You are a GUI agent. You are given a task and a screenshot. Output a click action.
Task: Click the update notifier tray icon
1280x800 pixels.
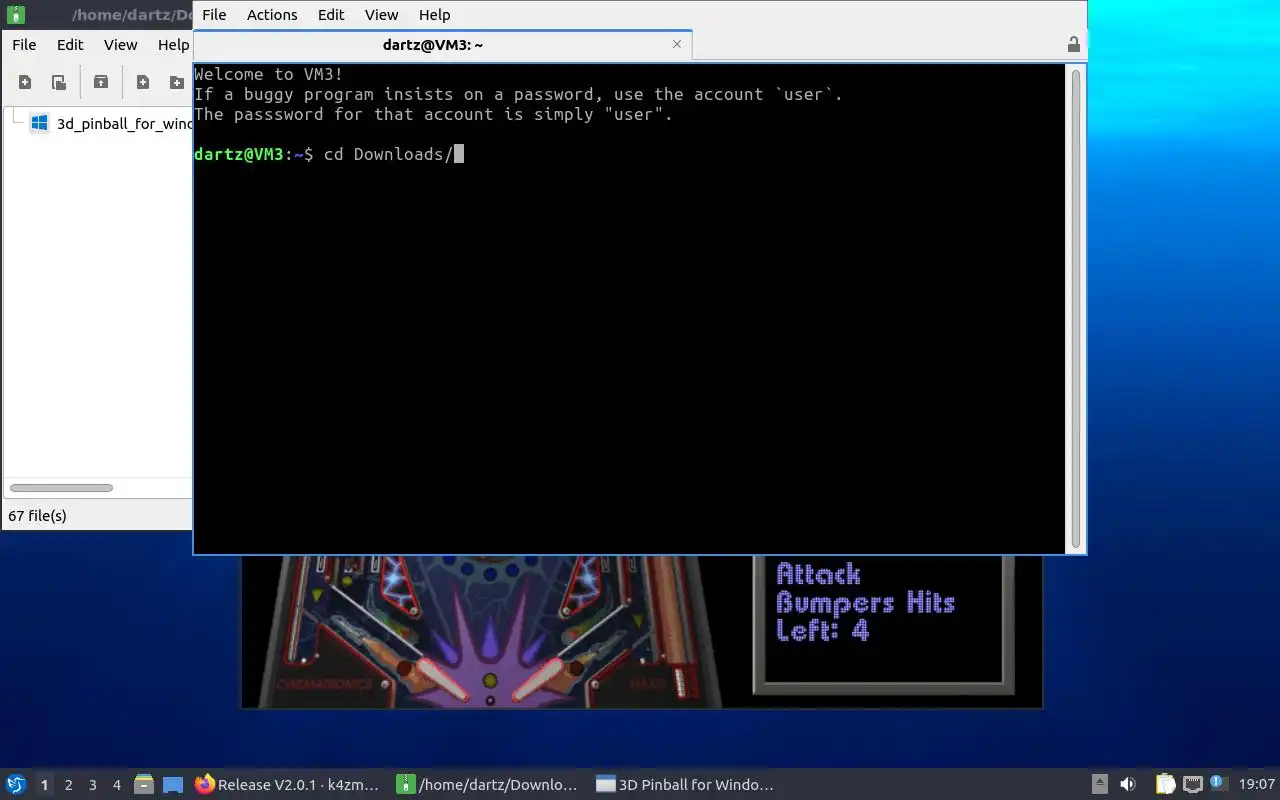(x=1218, y=784)
